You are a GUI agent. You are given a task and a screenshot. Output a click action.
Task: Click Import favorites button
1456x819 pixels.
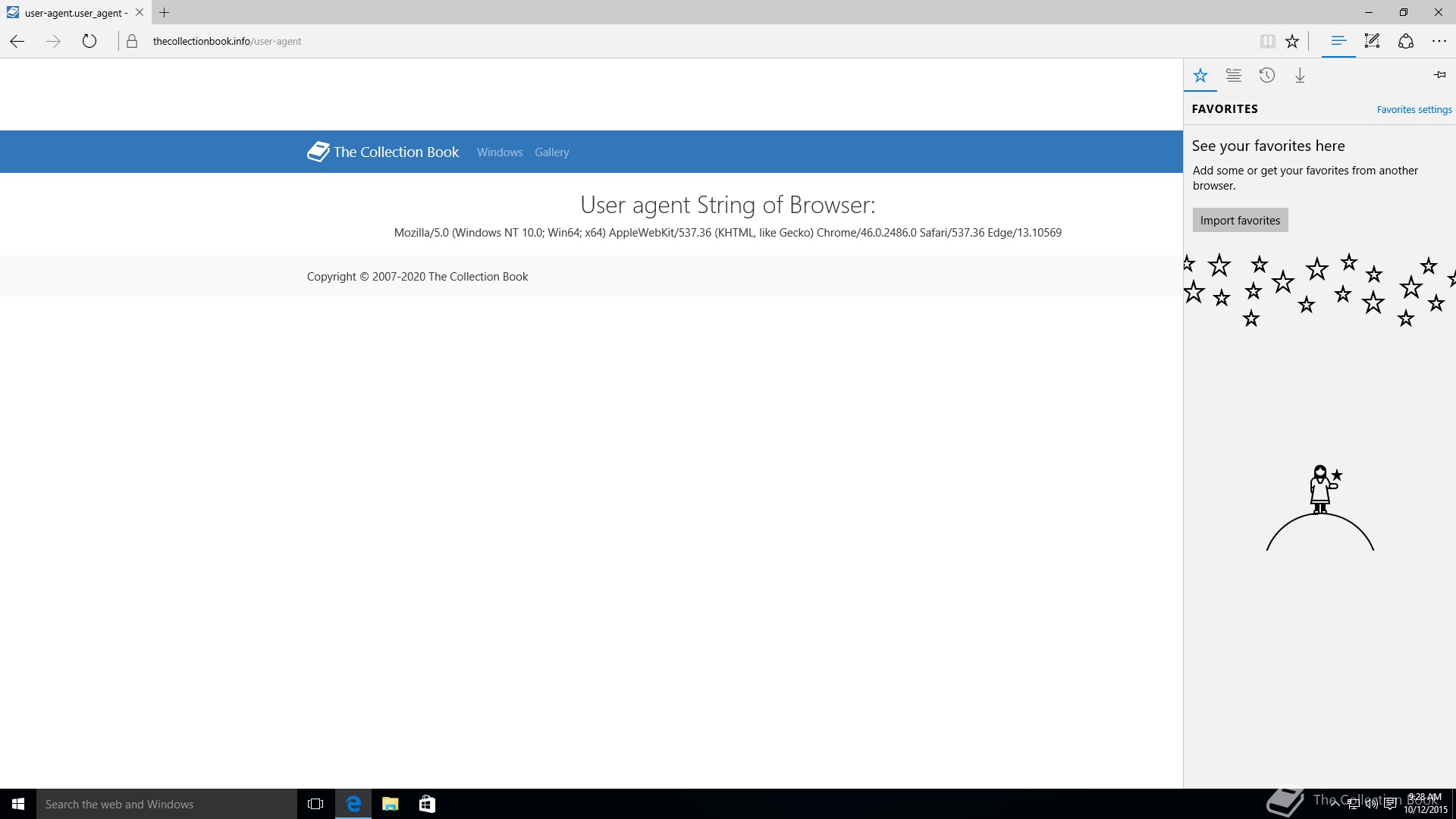pyautogui.click(x=1240, y=221)
